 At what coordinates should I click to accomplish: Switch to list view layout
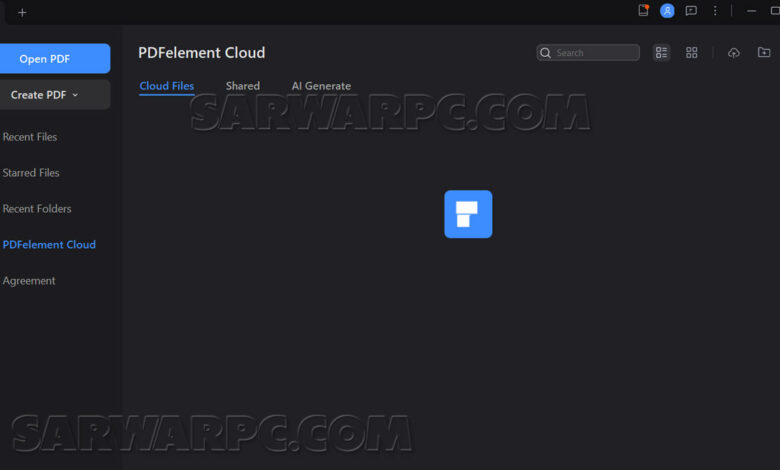coord(662,52)
